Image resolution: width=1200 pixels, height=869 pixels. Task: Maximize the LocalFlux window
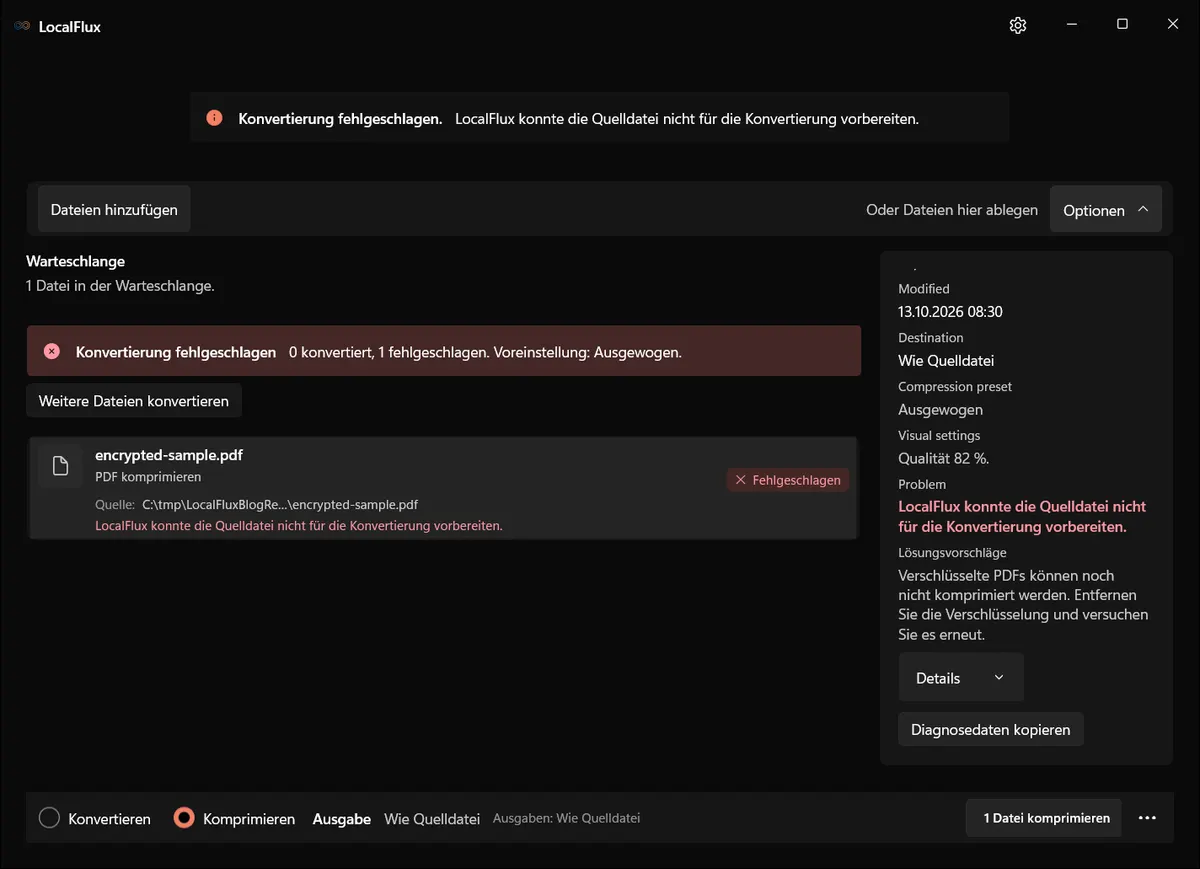tap(1122, 25)
